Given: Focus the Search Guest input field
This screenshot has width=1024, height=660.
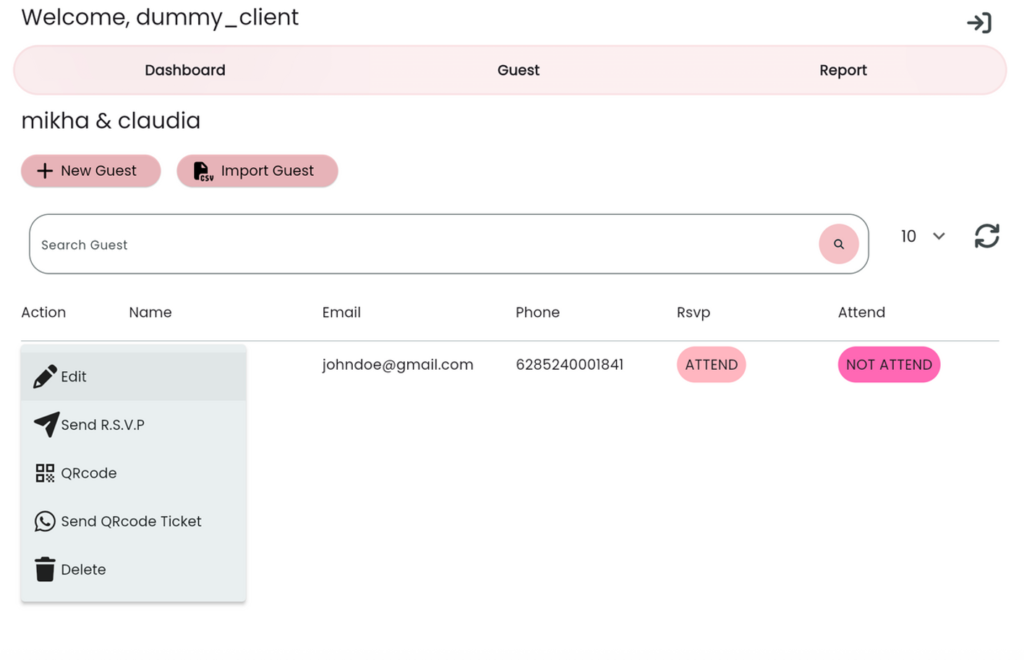Looking at the screenshot, I should pyautogui.click(x=420, y=245).
